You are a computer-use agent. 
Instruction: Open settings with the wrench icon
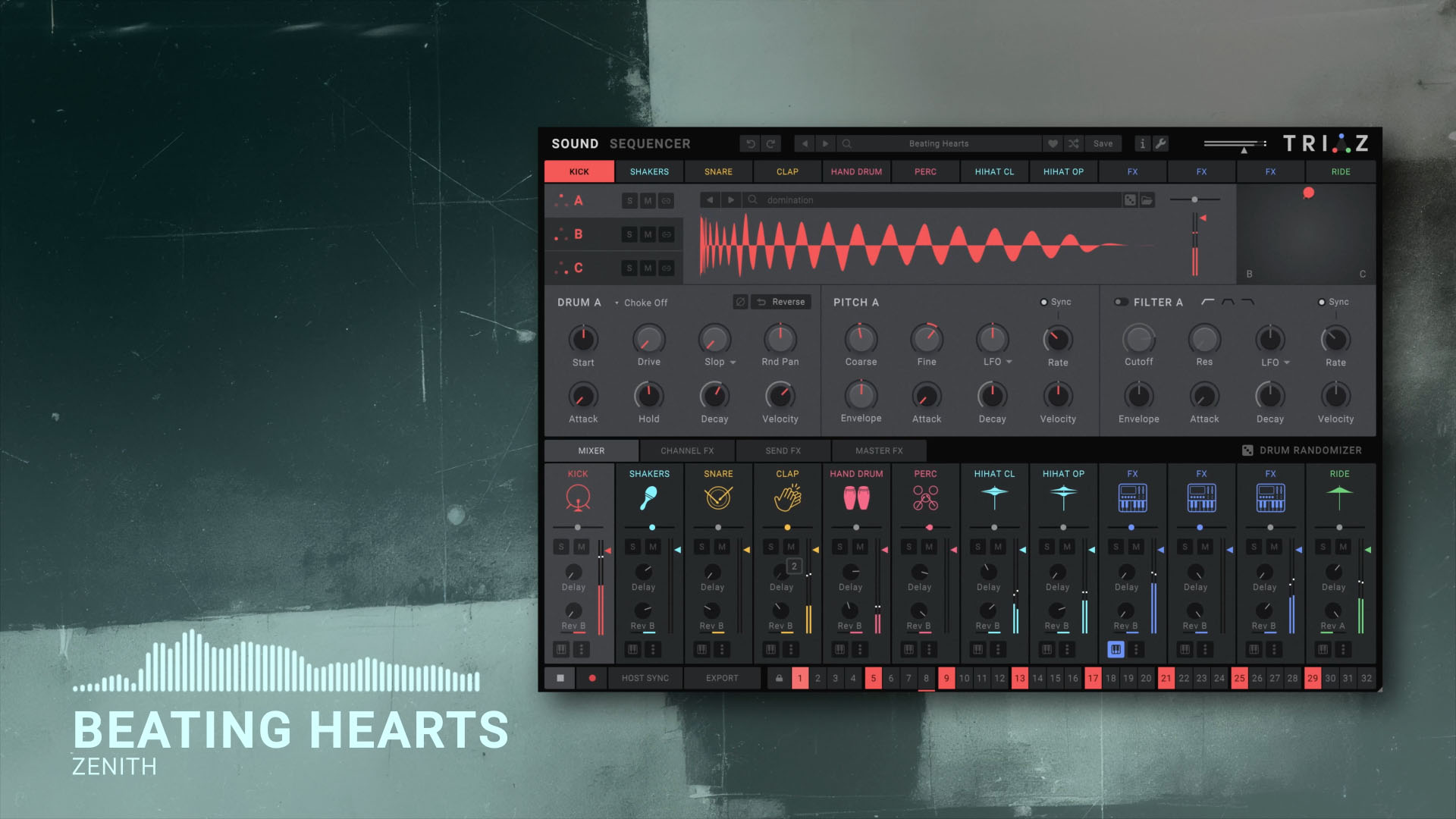tap(1161, 143)
